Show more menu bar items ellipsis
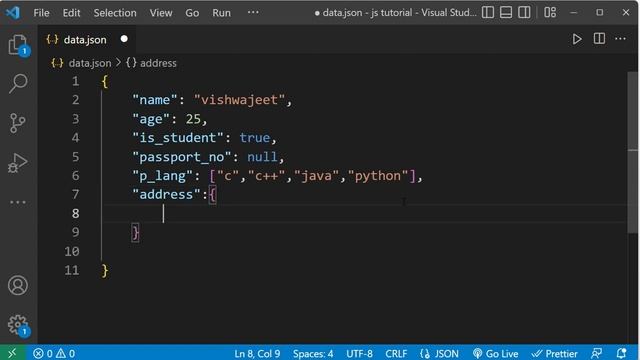The width and height of the screenshot is (640, 360). point(253,13)
